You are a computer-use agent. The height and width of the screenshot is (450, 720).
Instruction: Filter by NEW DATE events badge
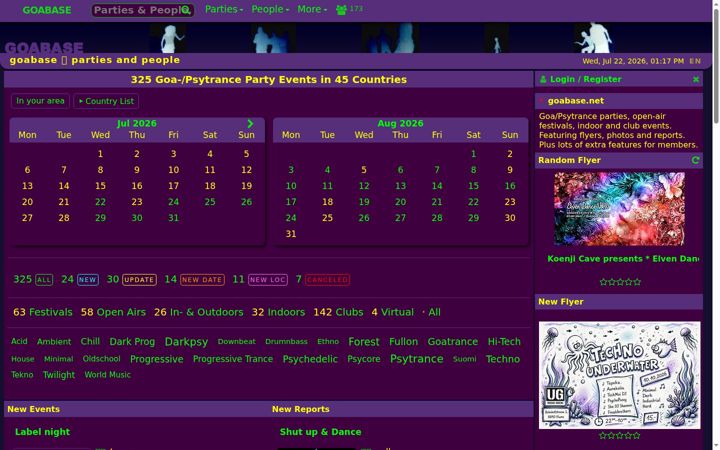[202, 280]
